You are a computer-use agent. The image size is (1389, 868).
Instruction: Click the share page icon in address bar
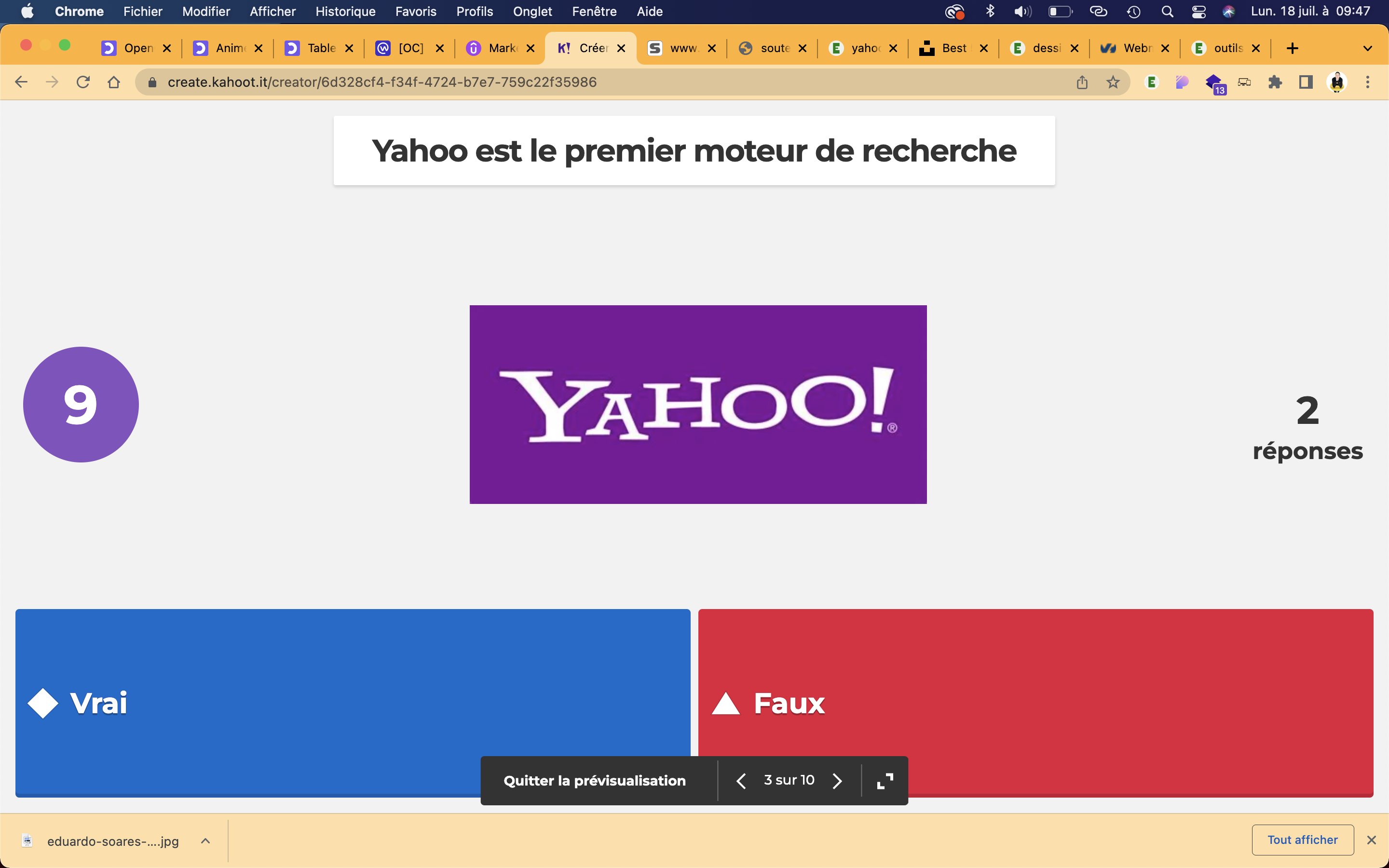pos(1082,82)
